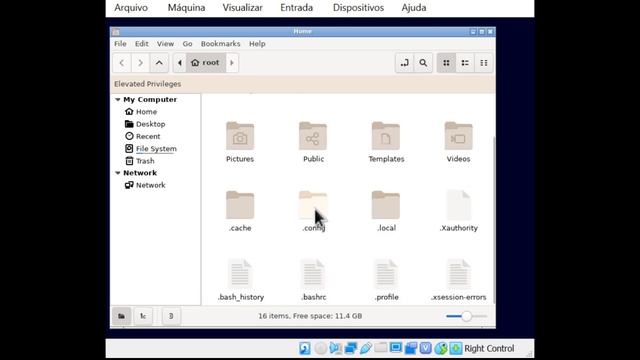Open the File menu
This screenshot has height=360, width=640.
(x=120, y=44)
